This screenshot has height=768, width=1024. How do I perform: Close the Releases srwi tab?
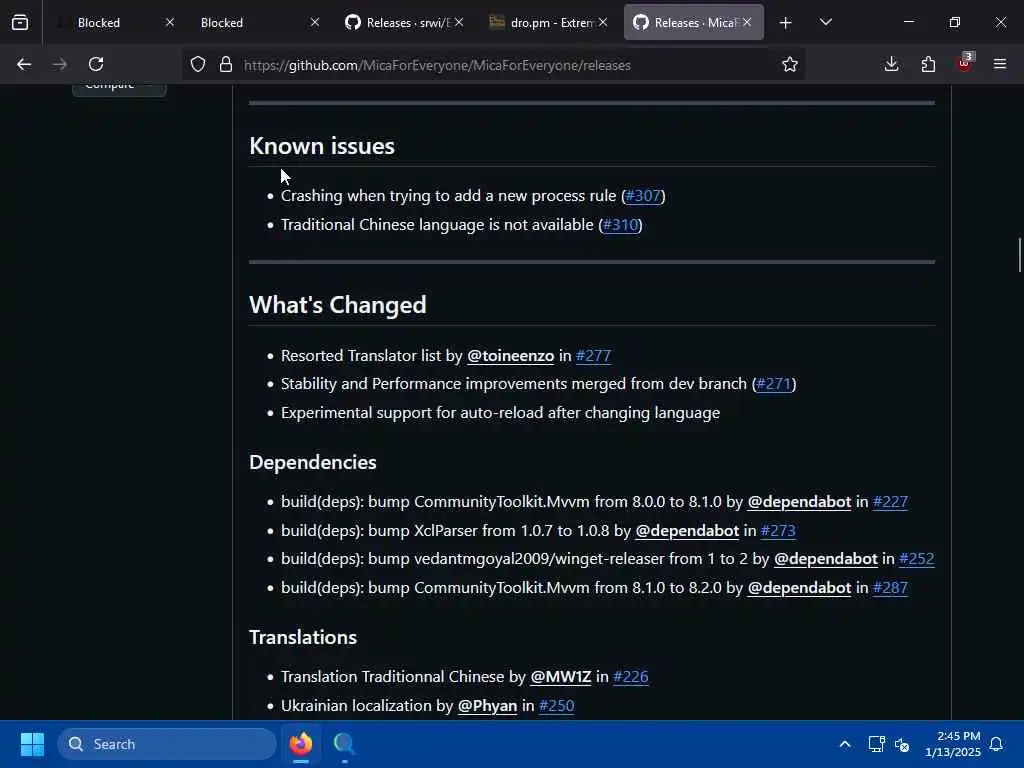click(459, 22)
